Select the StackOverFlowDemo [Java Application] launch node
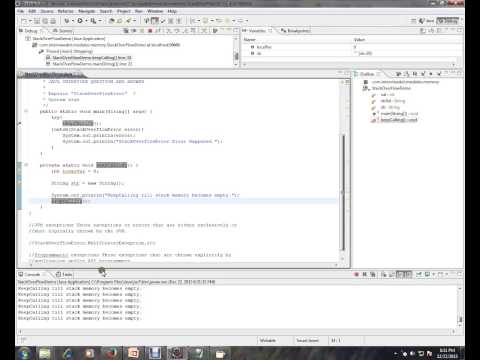The height and width of the screenshot is (360, 480). click(x=66, y=39)
